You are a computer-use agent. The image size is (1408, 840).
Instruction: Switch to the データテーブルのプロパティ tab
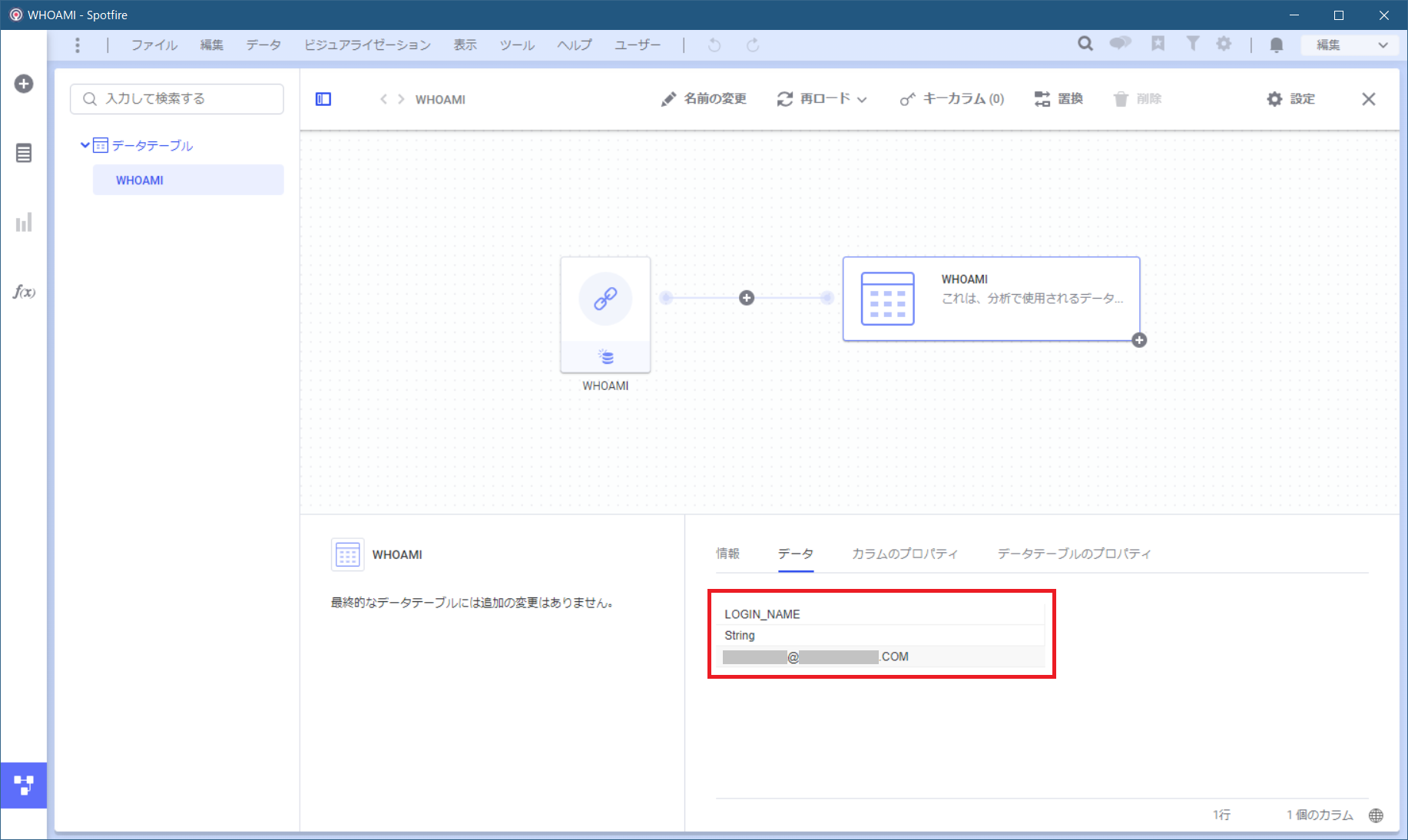[x=1074, y=554]
